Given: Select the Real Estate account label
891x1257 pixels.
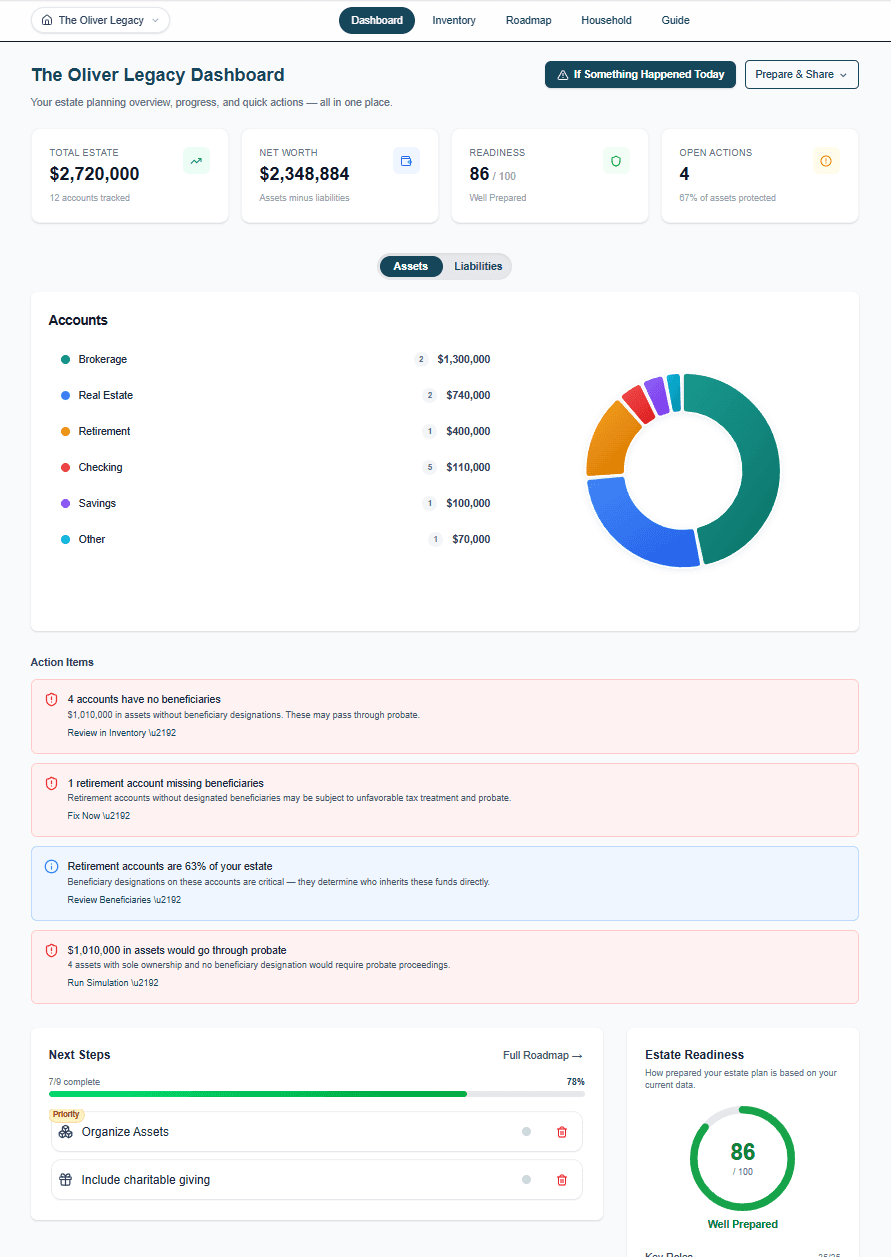Looking at the screenshot, I should pos(106,395).
